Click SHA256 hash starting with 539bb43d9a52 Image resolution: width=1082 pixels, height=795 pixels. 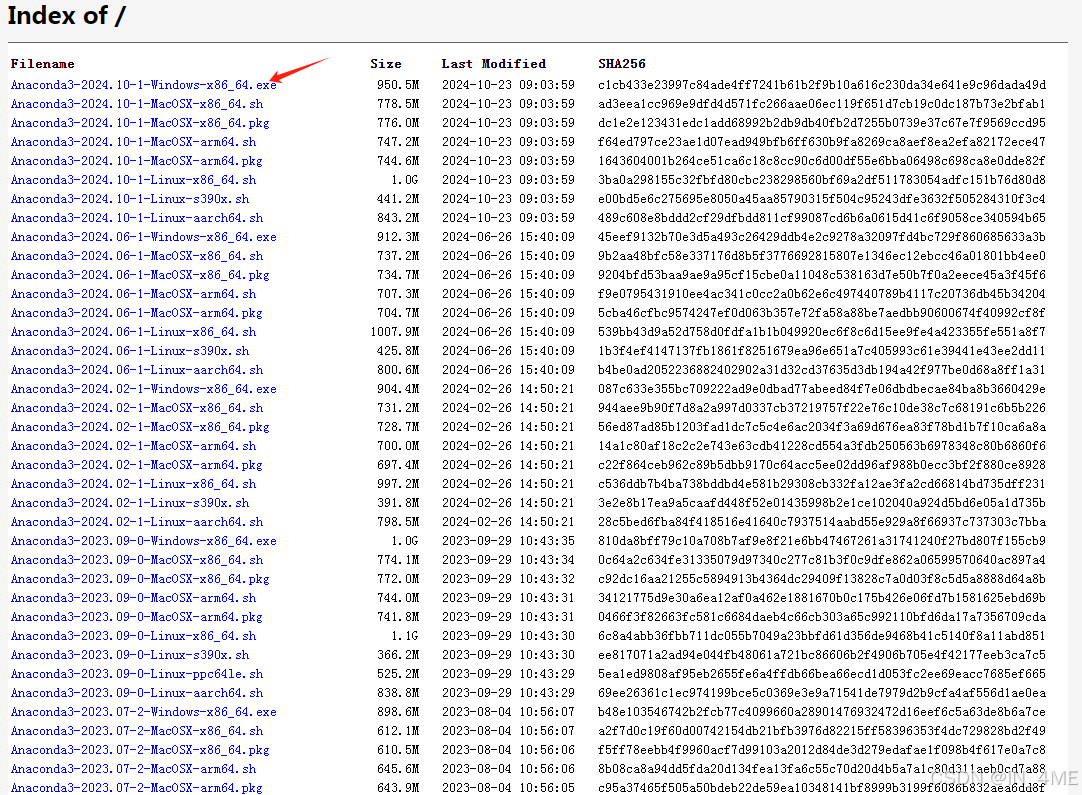822,332
